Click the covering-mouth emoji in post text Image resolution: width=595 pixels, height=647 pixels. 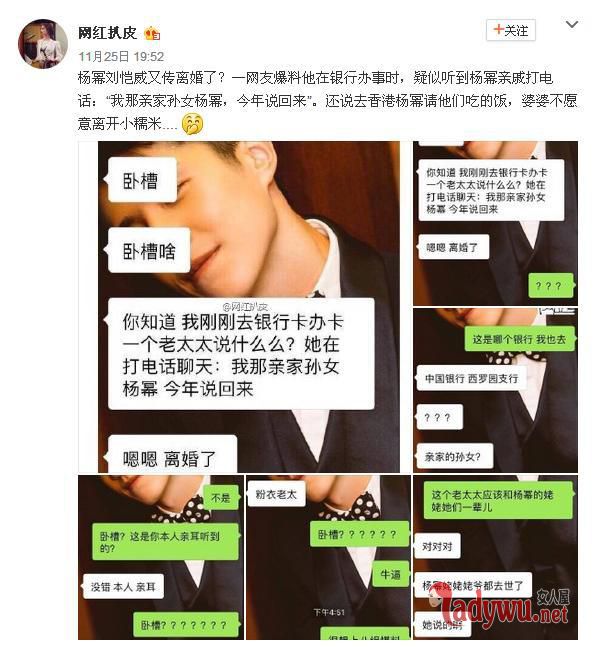point(193,123)
